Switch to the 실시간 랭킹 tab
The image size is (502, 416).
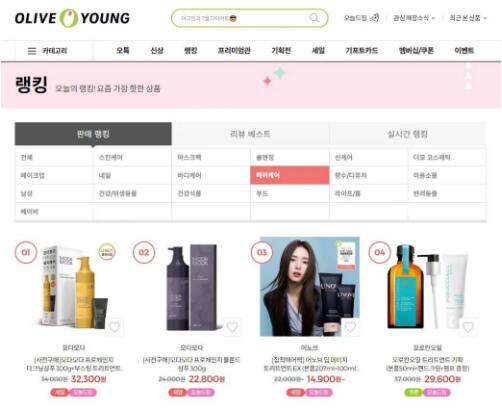(407, 134)
